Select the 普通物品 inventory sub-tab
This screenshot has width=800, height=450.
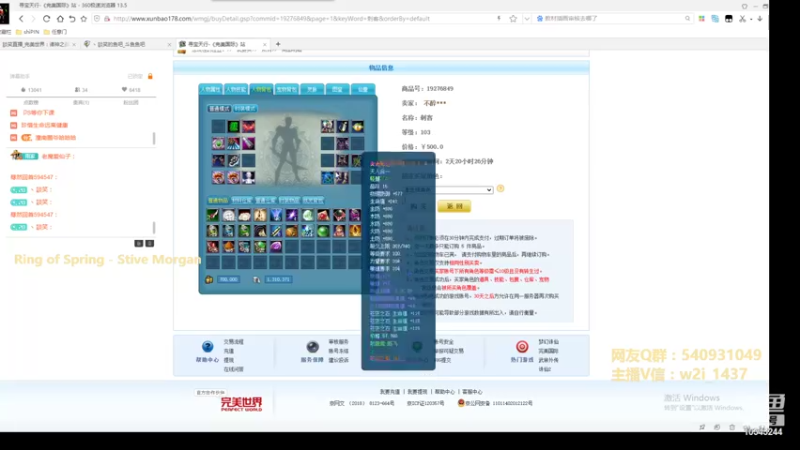218,201
